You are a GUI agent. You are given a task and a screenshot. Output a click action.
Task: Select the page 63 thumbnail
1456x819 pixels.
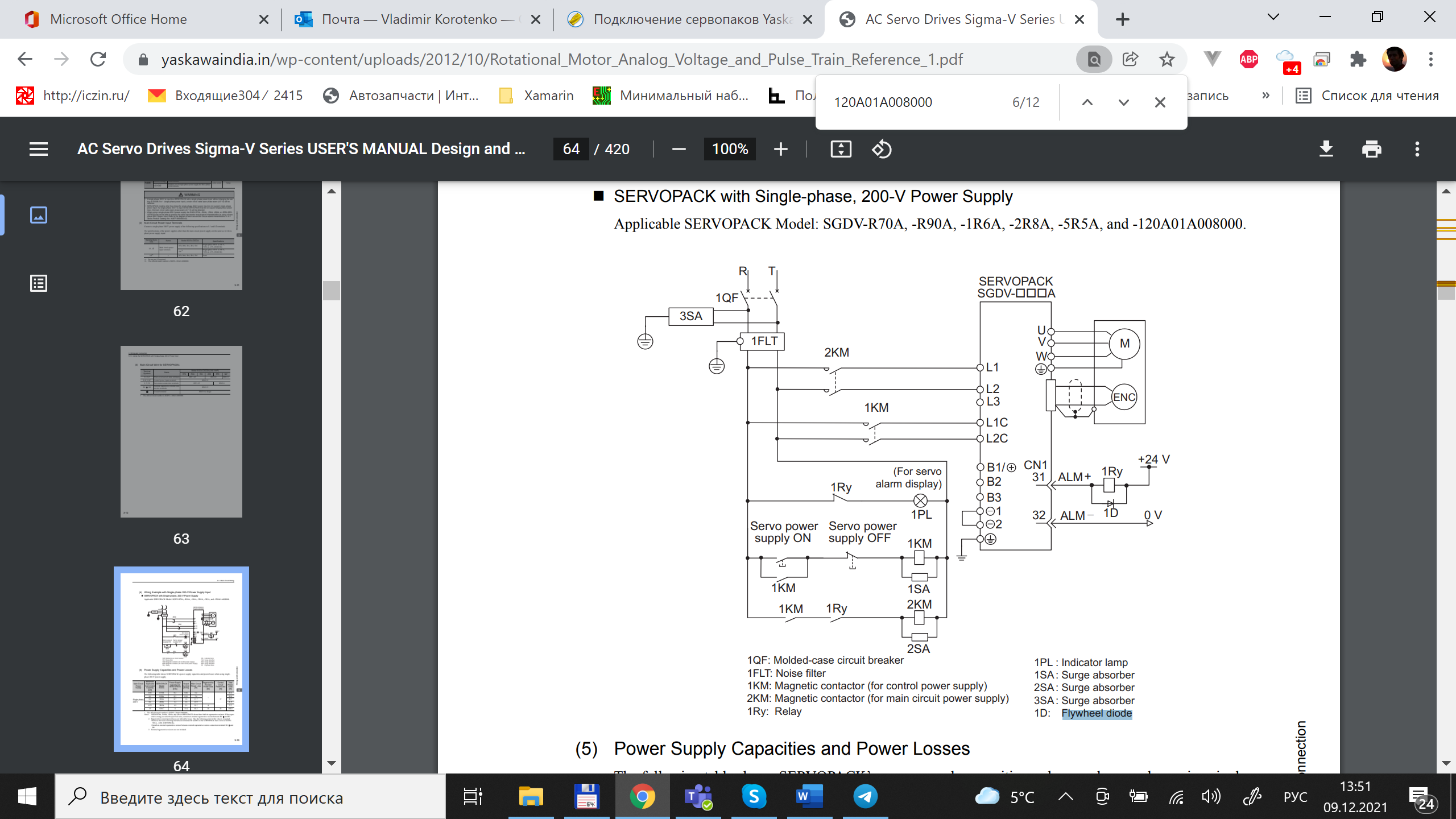pos(181,431)
